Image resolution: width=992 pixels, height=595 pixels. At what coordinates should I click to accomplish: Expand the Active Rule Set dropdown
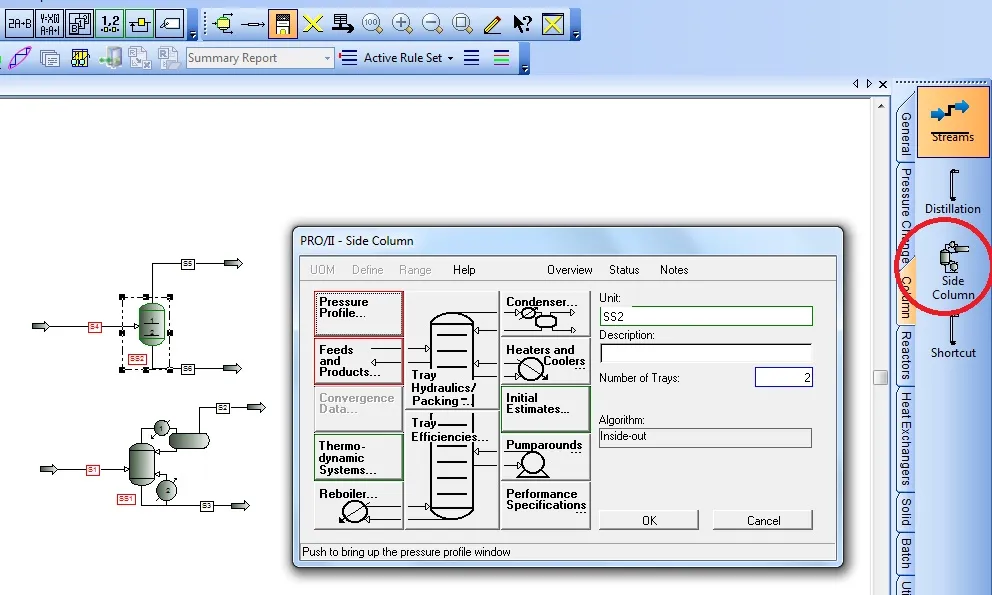450,58
